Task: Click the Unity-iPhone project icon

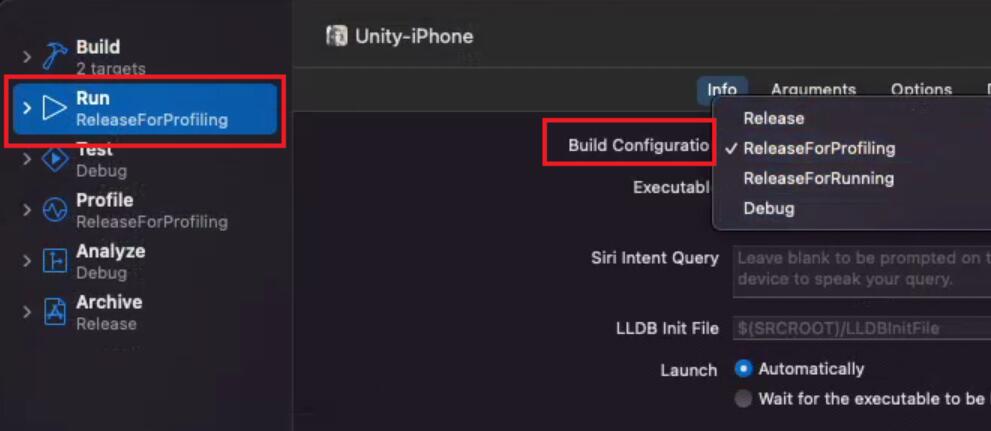Action: 336,36
